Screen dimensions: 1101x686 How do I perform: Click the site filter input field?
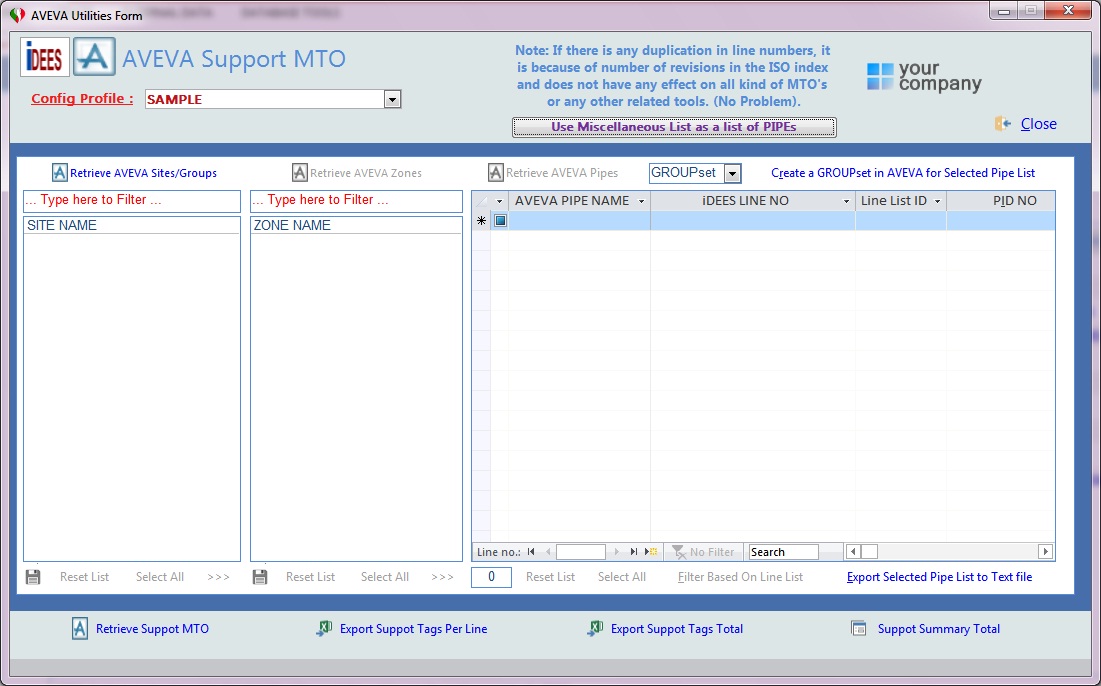pos(132,201)
